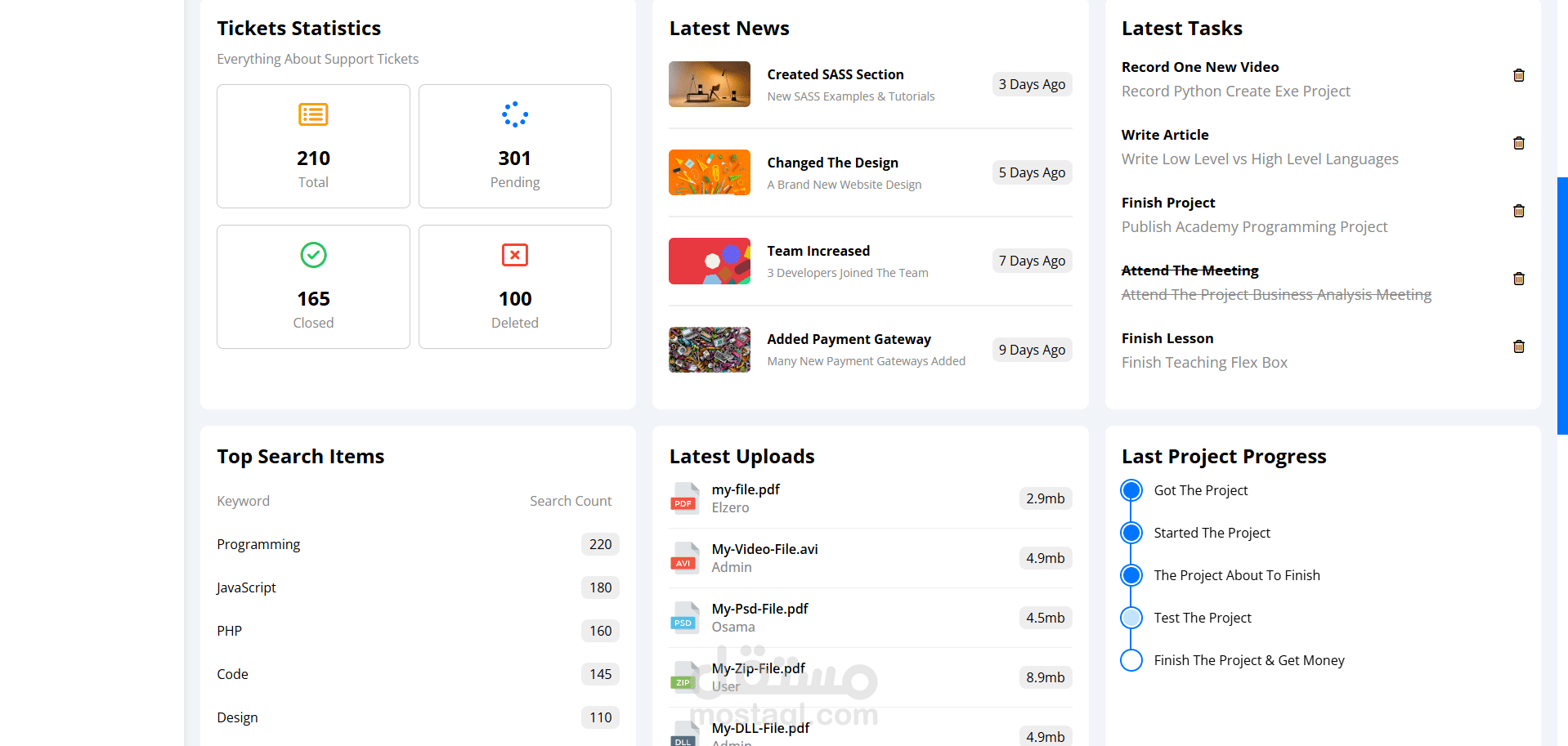Click the page vertical scrollbar

pos(1562,306)
